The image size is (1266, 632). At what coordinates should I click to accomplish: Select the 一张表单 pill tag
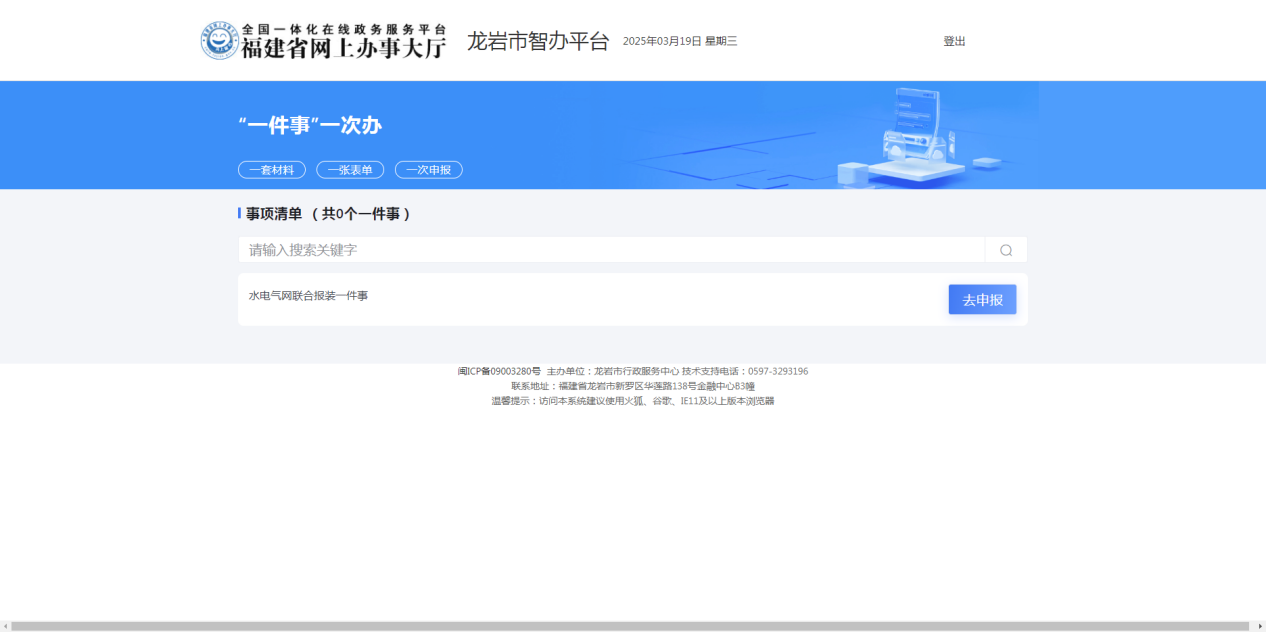pyautogui.click(x=350, y=170)
